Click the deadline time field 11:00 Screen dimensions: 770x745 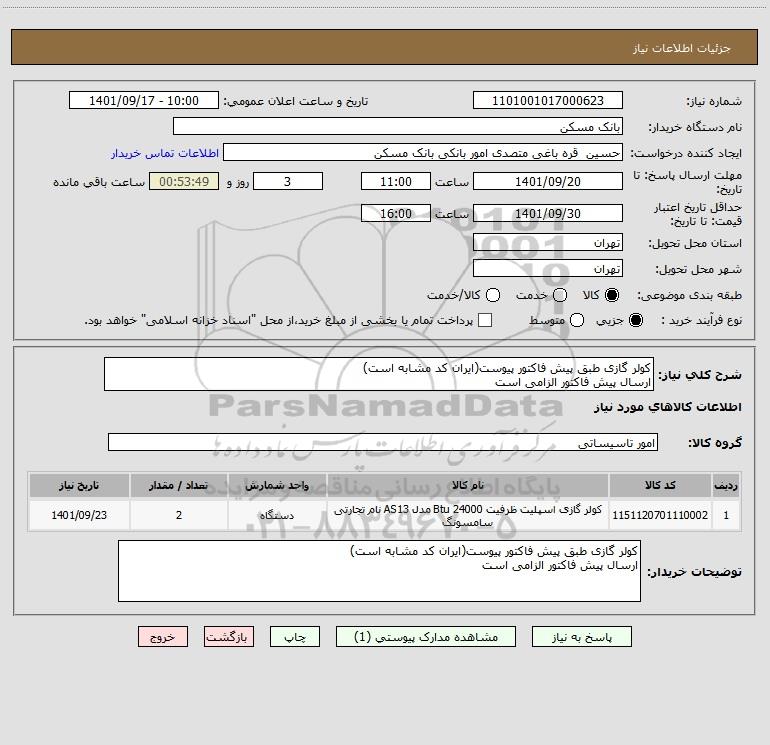pyautogui.click(x=396, y=181)
